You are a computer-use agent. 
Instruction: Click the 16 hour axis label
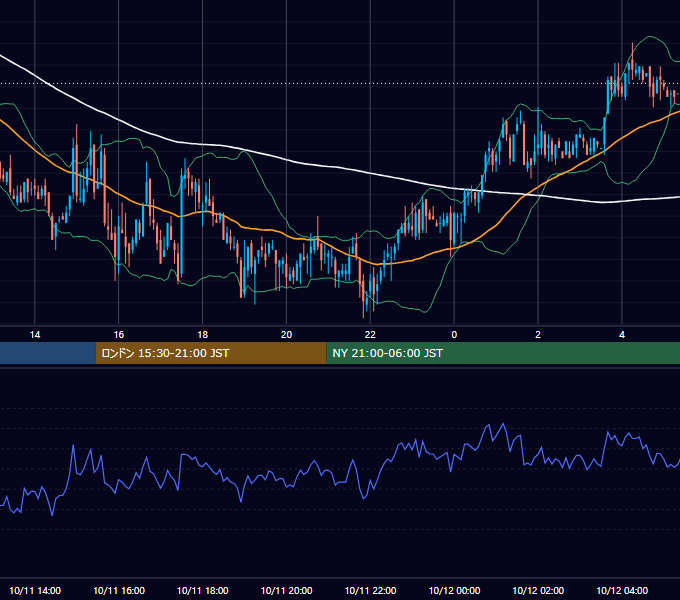pyautogui.click(x=118, y=335)
